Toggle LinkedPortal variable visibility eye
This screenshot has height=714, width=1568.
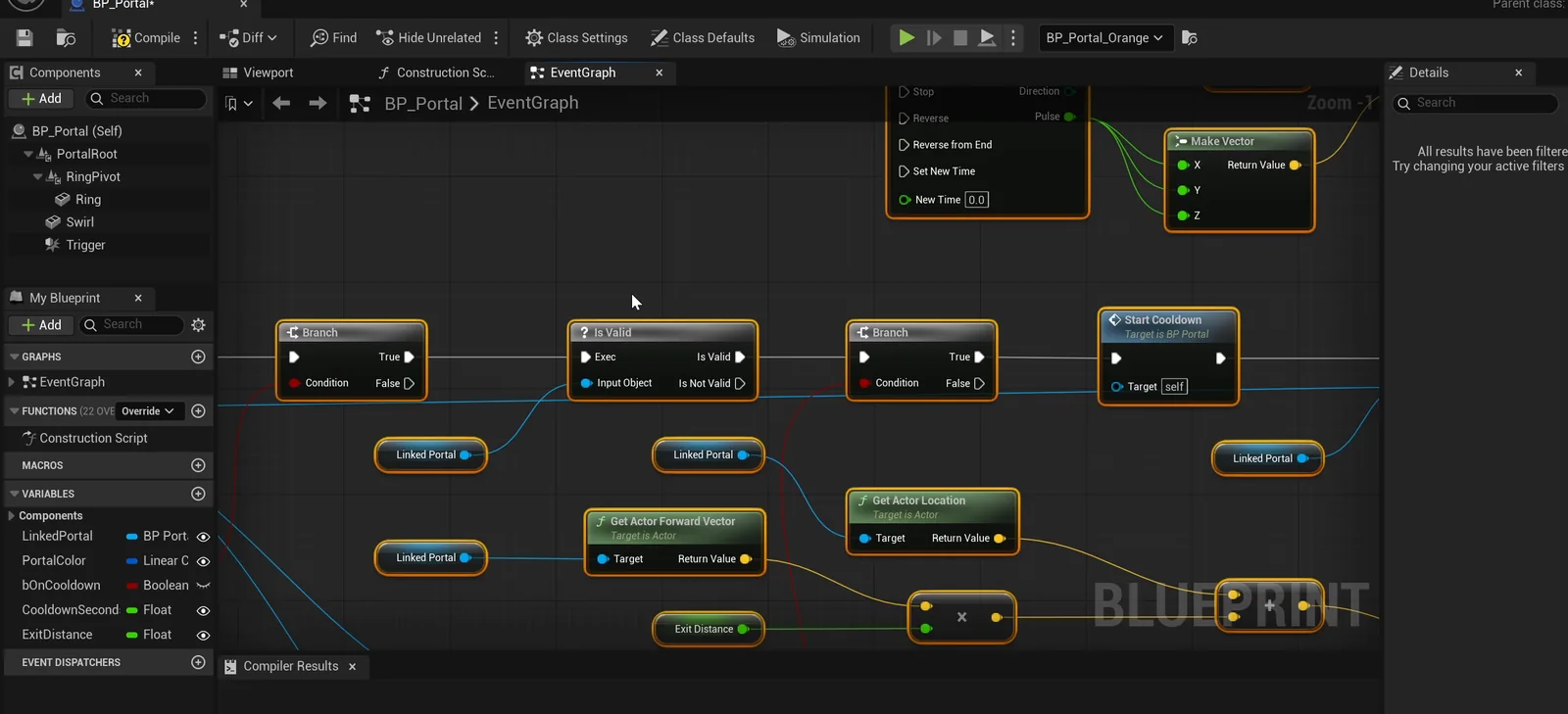(x=204, y=537)
